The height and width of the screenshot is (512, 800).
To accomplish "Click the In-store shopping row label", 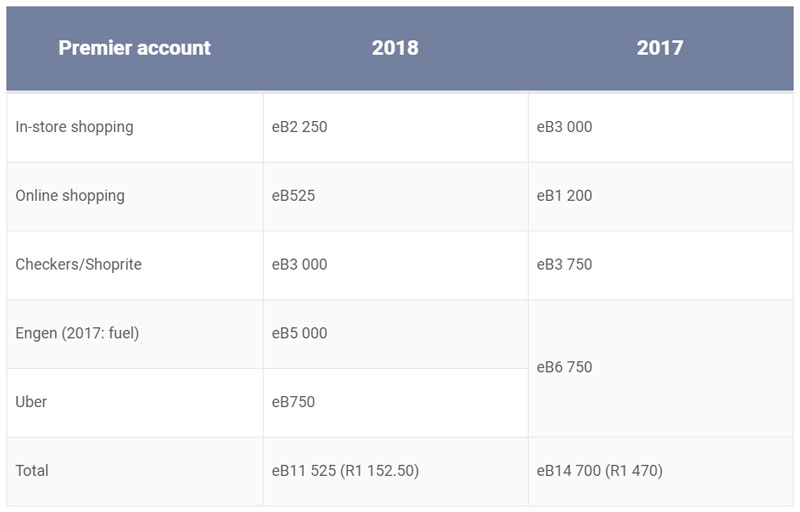I will 74,127.
